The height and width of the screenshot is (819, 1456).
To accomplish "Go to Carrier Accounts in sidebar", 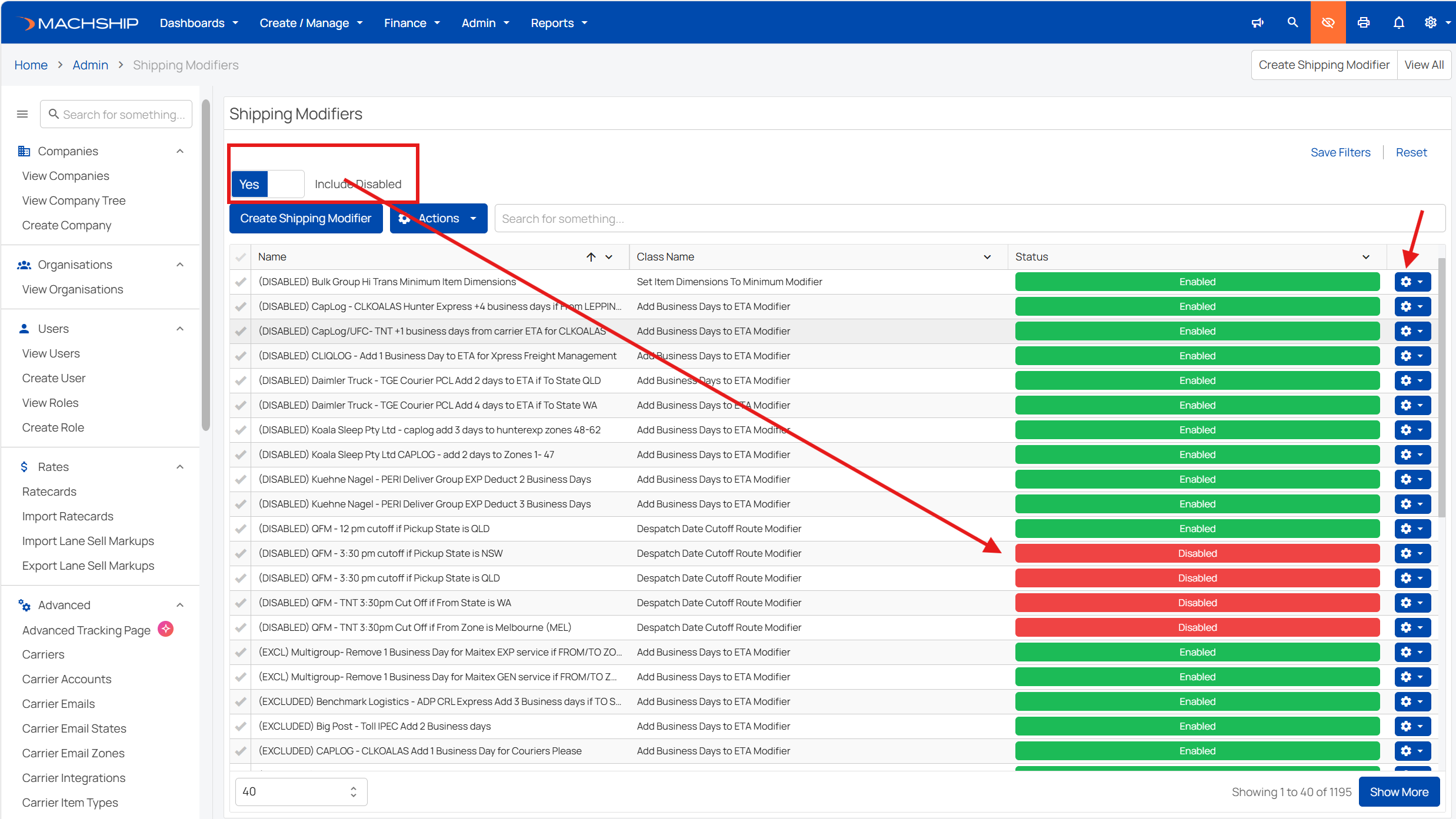I will click(66, 679).
